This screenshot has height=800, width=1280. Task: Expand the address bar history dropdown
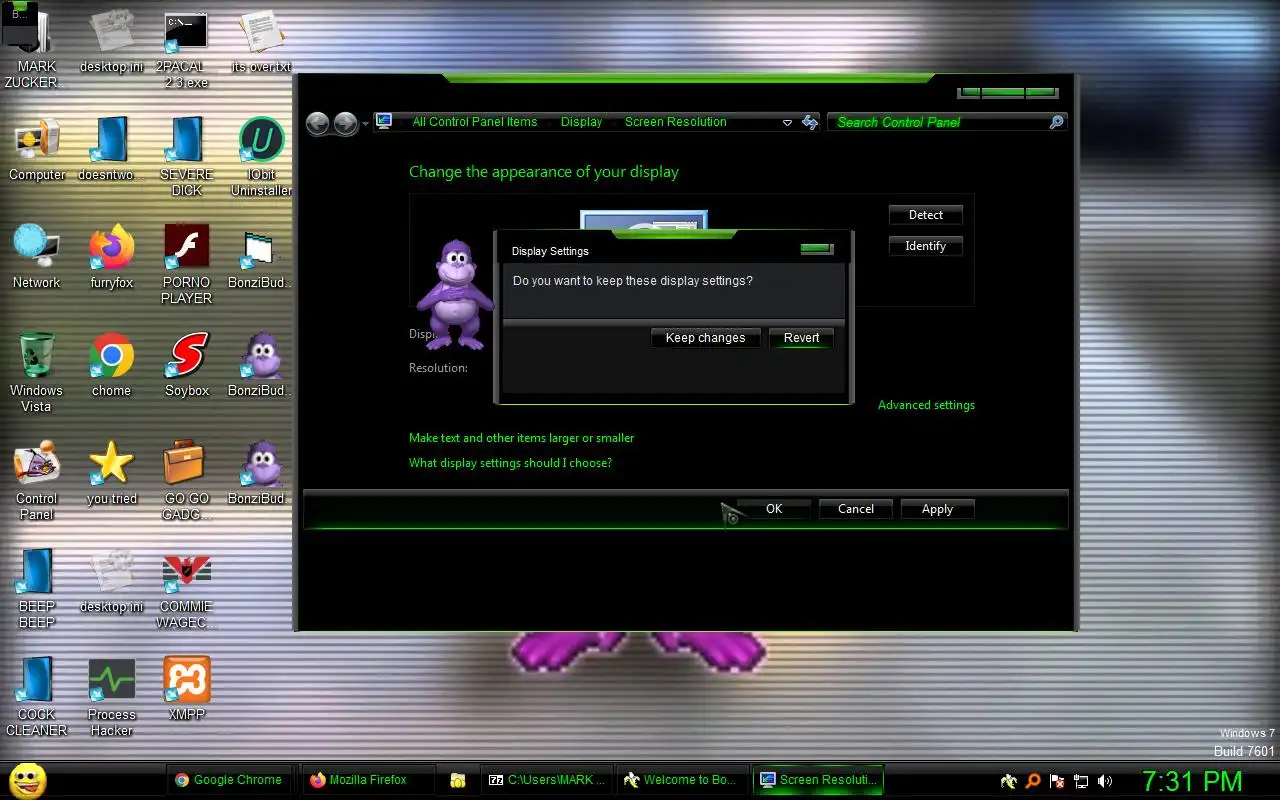tap(787, 123)
